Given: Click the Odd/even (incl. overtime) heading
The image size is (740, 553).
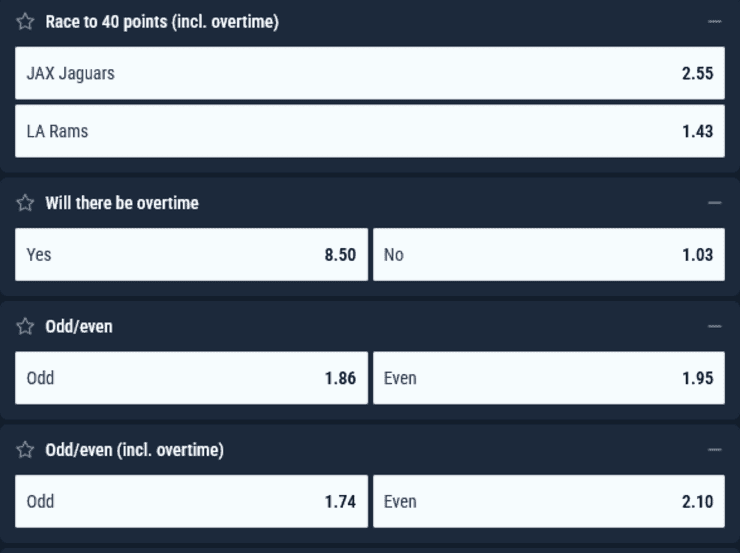Looking at the screenshot, I should (134, 450).
